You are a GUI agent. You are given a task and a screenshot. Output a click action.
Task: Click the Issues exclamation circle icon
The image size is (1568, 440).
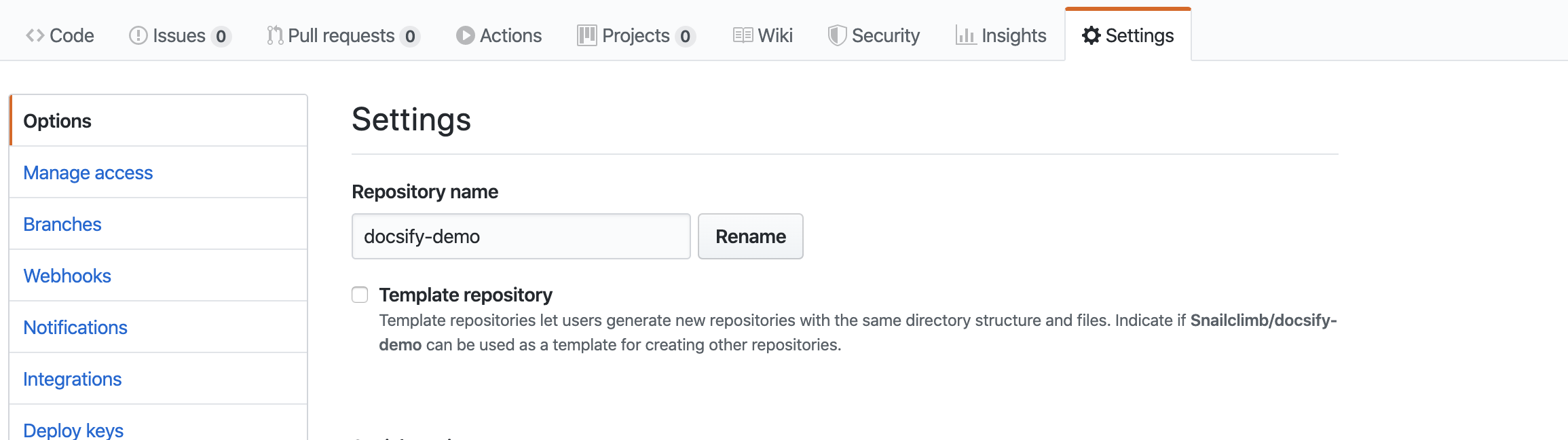click(138, 35)
